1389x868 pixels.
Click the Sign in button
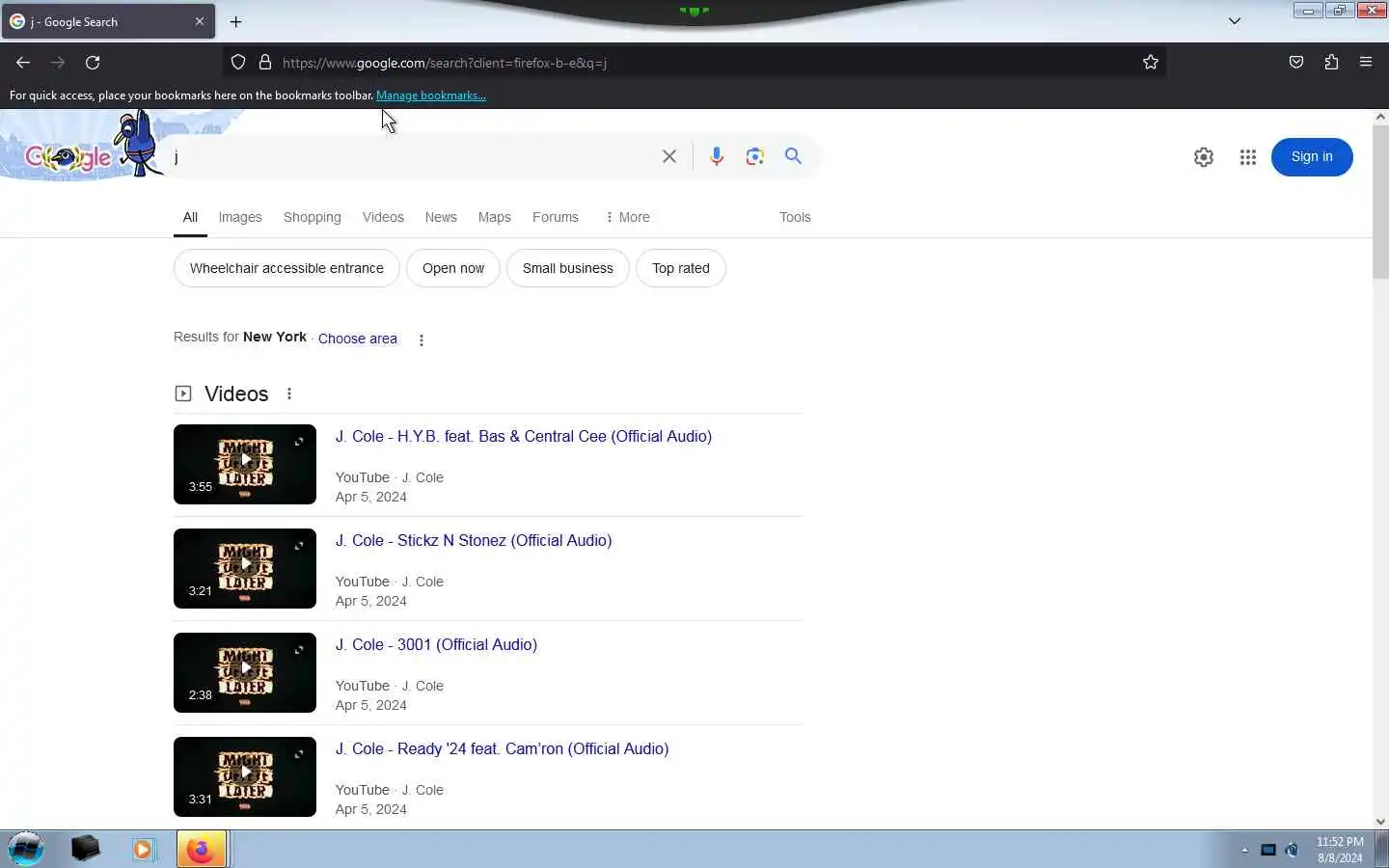[1312, 157]
